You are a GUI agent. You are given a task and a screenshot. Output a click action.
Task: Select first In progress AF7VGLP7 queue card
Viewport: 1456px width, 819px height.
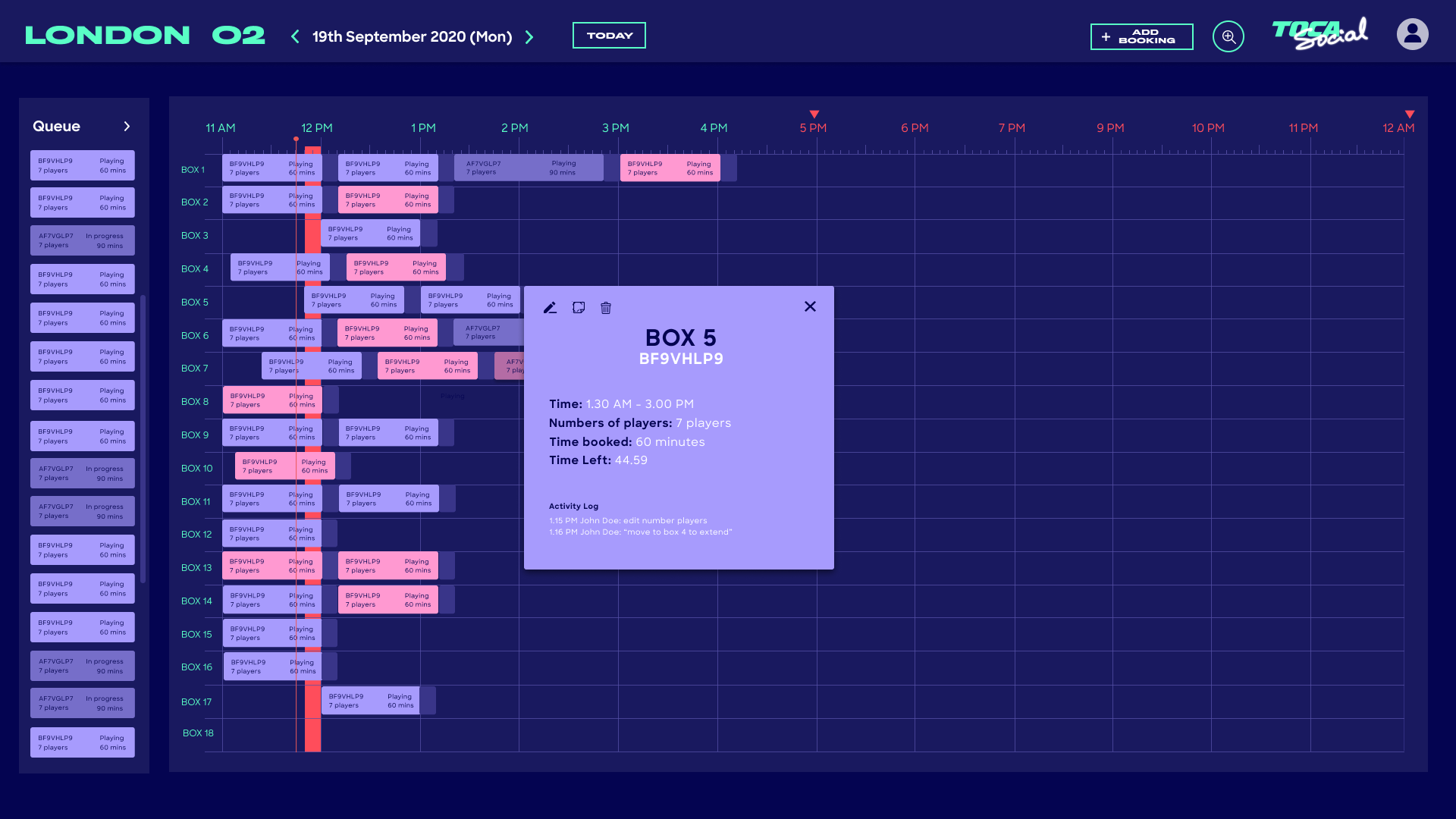point(82,240)
